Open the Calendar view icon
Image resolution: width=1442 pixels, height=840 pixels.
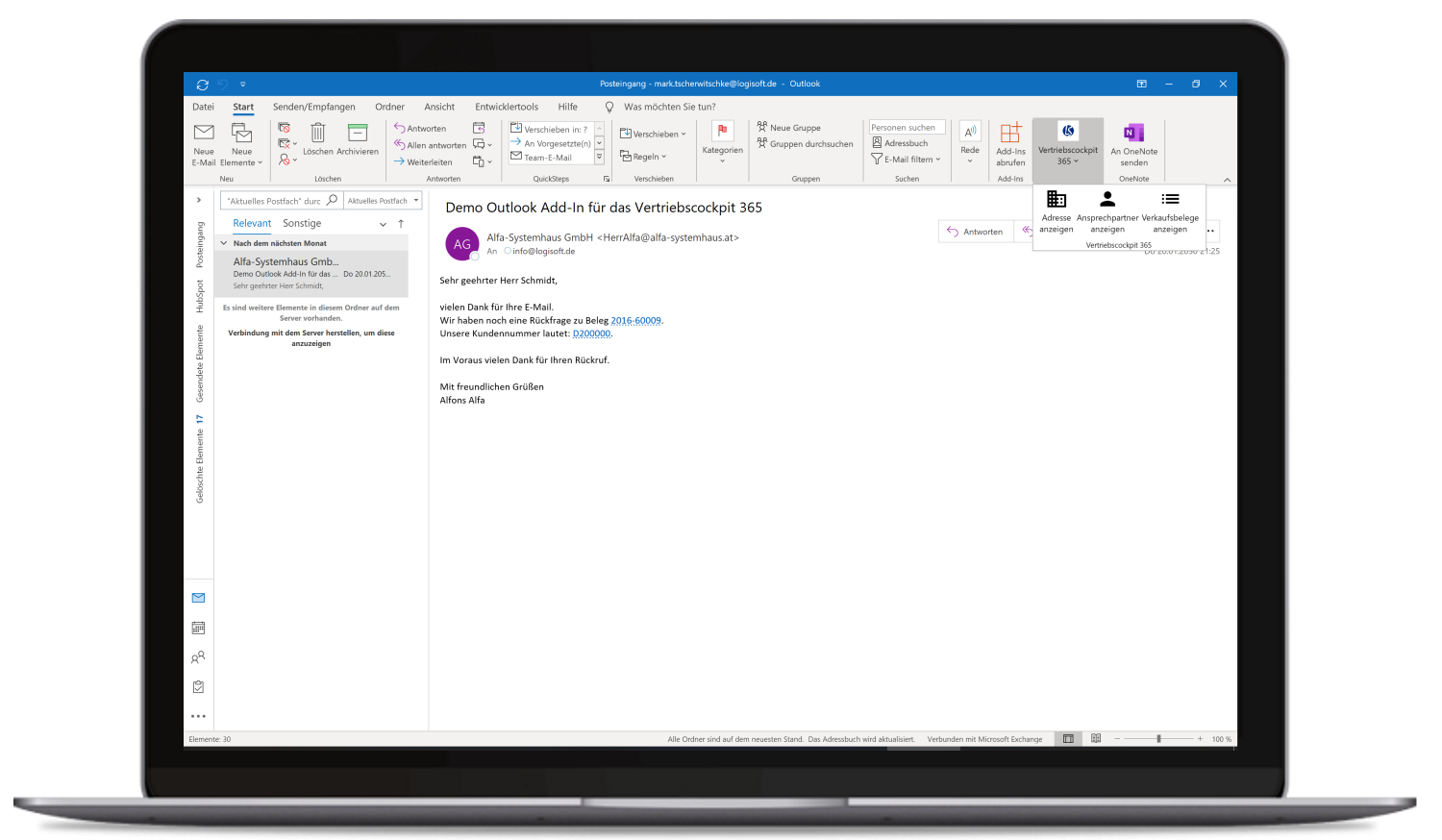(x=198, y=628)
